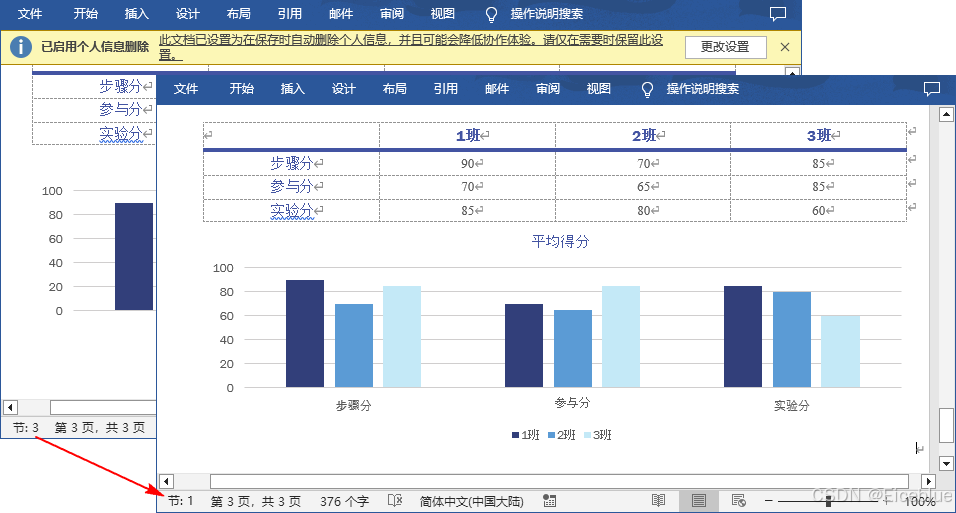Click the front window vertical scroll down arrow
Viewport: 956px width, 513px height.
coord(946,464)
